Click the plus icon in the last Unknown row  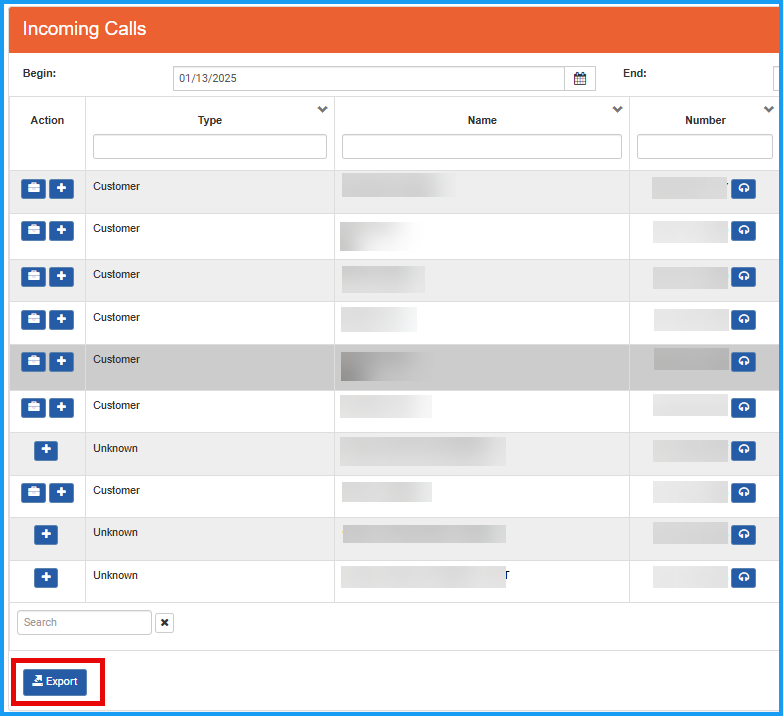click(46, 578)
